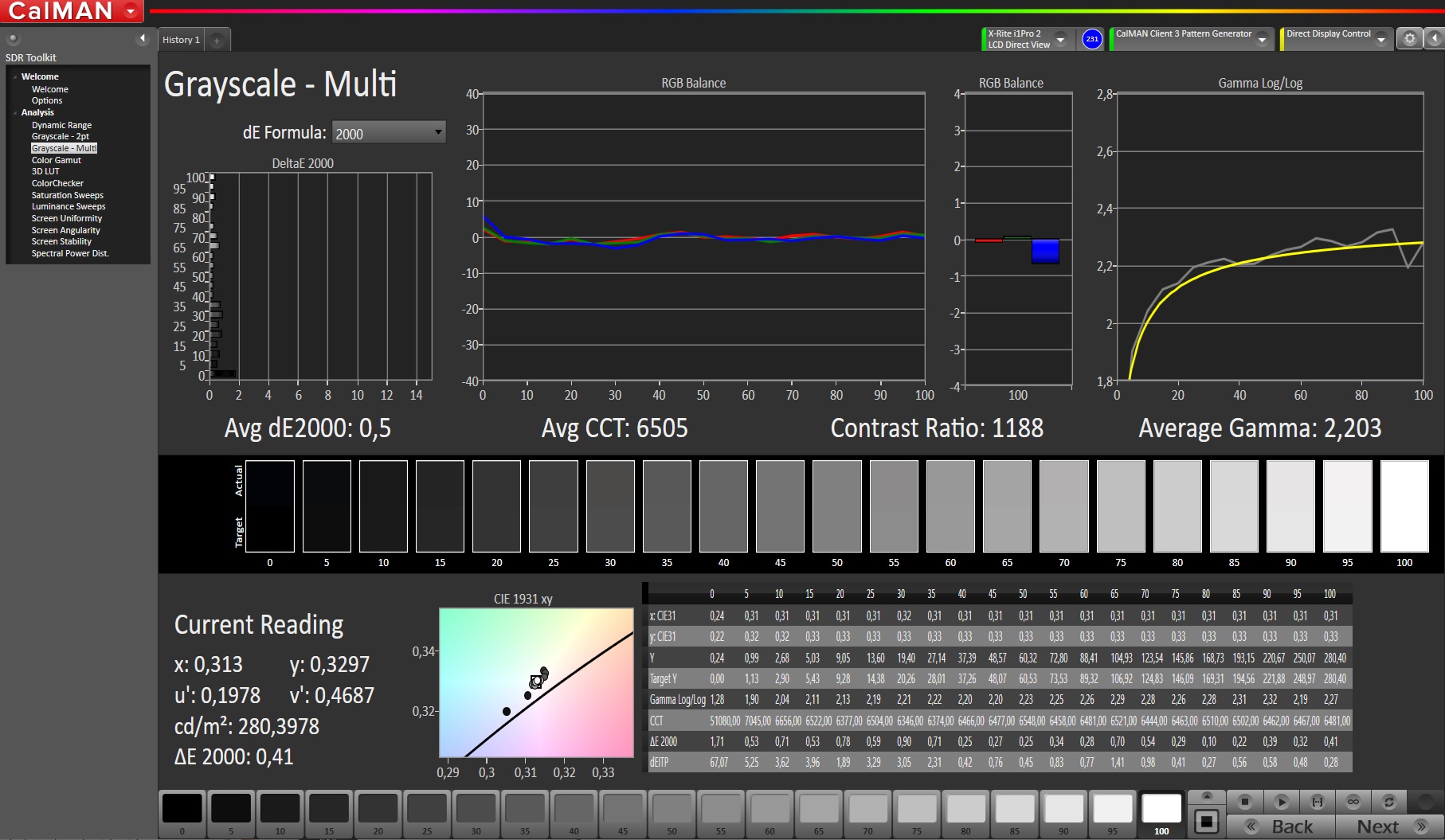Select Luminance Sweeps in the sidebar
Viewport: 1445px width, 840px height.
tap(68, 206)
